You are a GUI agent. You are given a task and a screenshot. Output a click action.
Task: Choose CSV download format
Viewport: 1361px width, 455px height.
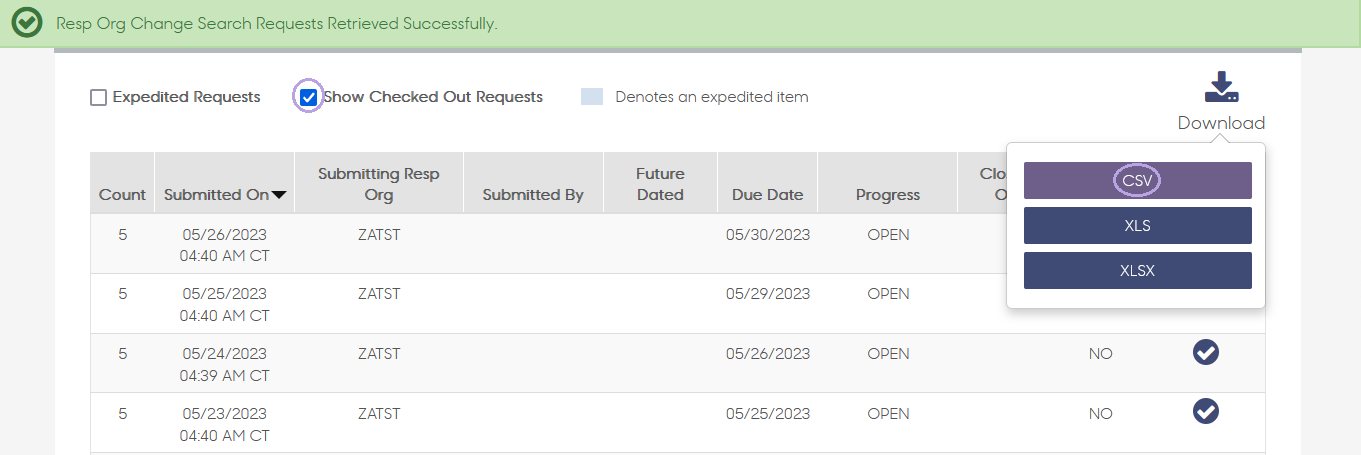[1138, 180]
